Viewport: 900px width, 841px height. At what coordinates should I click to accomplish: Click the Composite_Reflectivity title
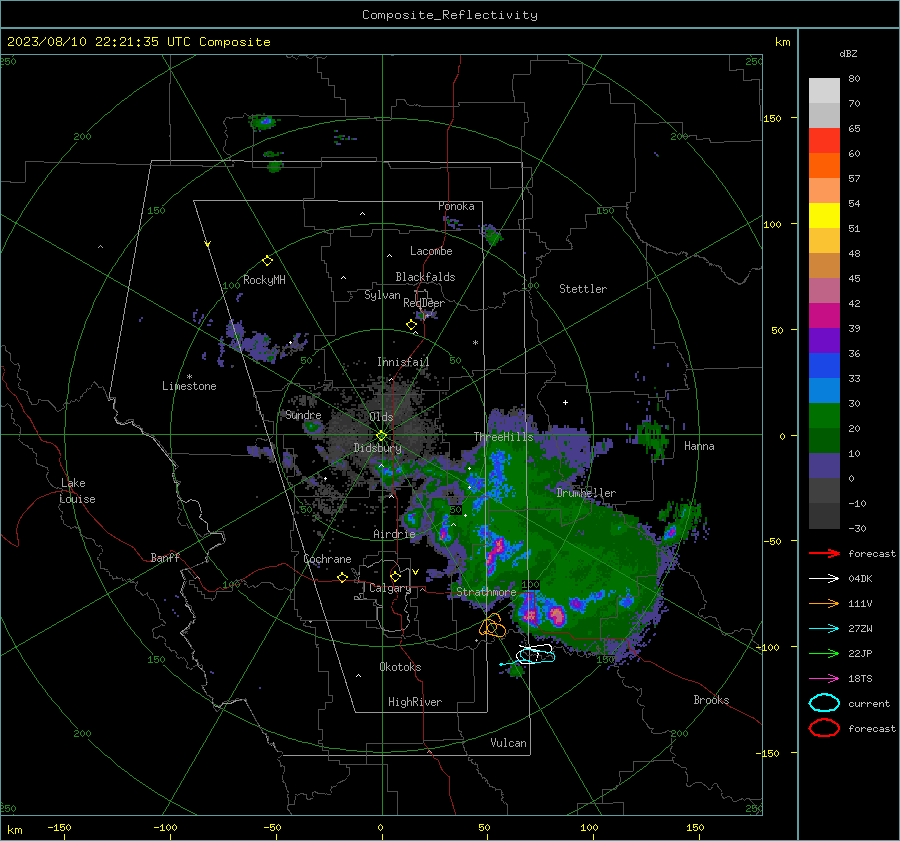(450, 15)
